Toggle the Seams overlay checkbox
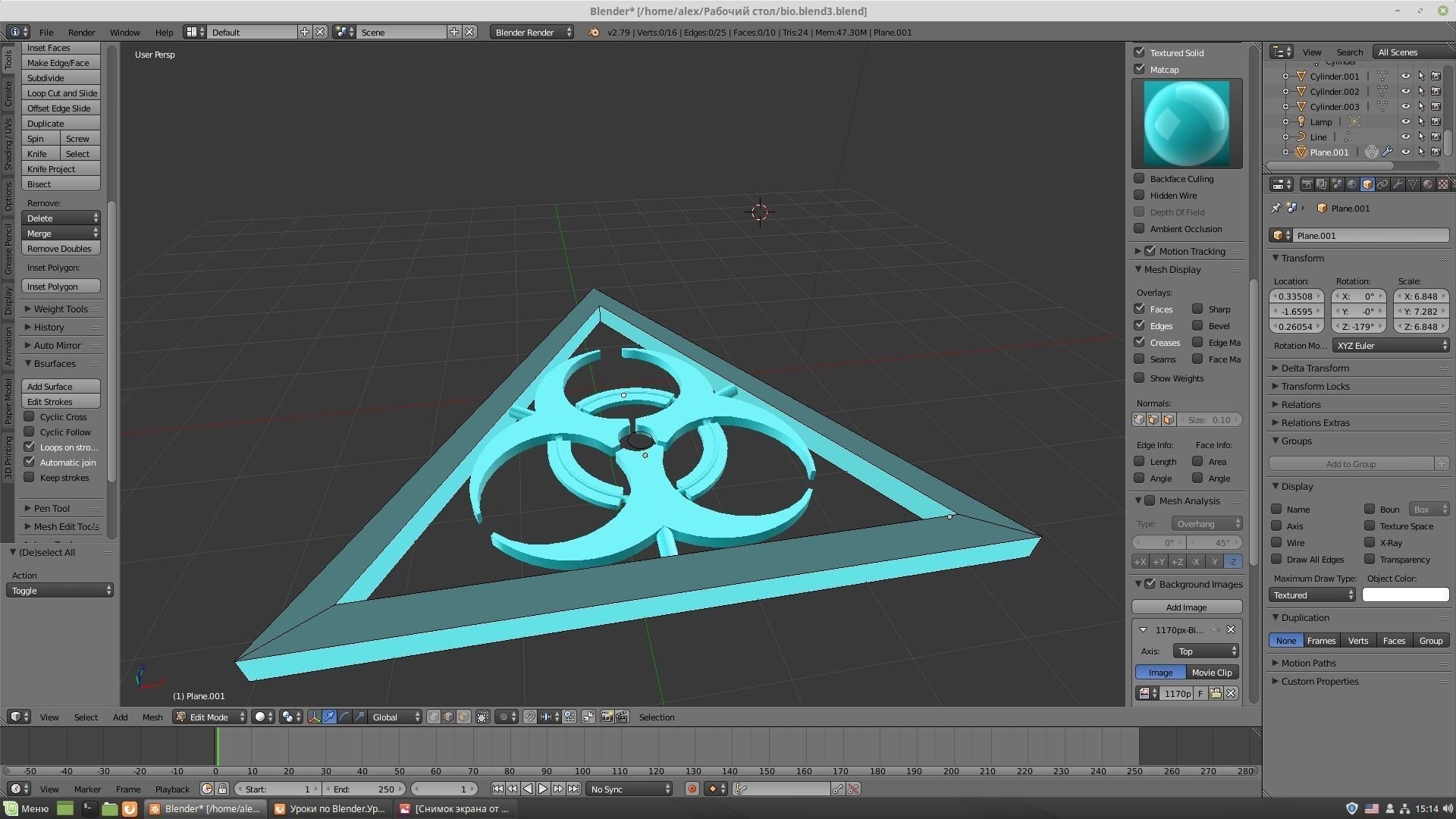The width and height of the screenshot is (1456, 819). pyautogui.click(x=1139, y=359)
